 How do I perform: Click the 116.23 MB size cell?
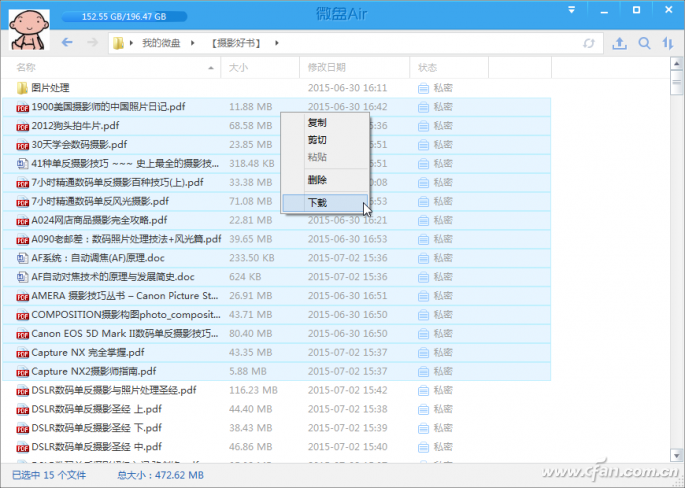(253, 390)
